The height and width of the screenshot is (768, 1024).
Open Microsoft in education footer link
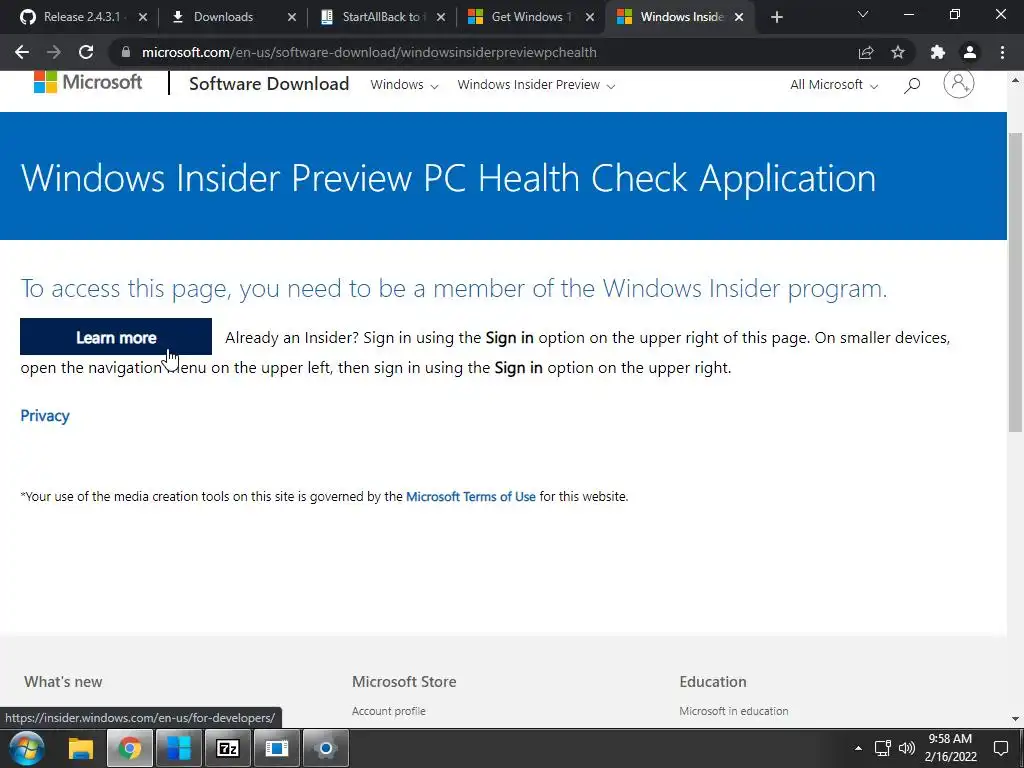coord(733,711)
